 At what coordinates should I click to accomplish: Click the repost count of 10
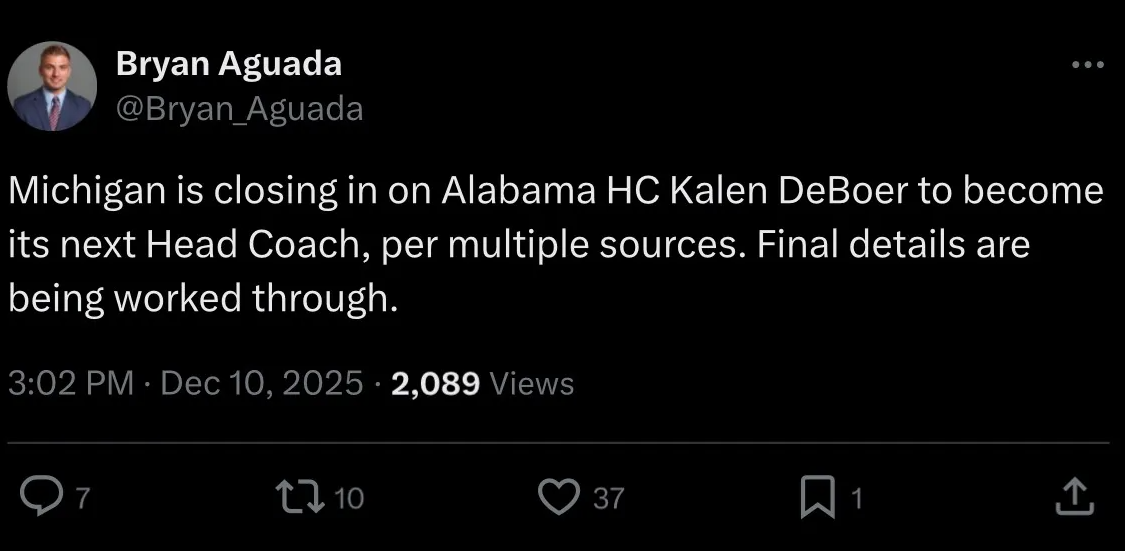point(349,498)
